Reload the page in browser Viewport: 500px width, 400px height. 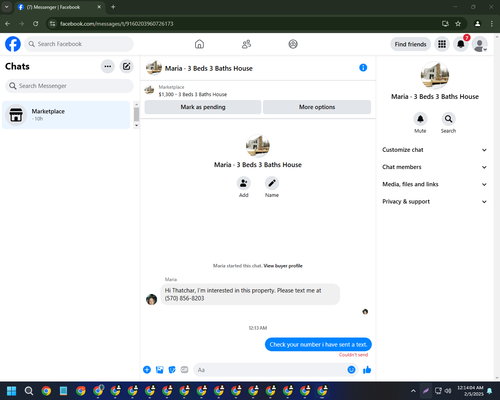point(35,24)
